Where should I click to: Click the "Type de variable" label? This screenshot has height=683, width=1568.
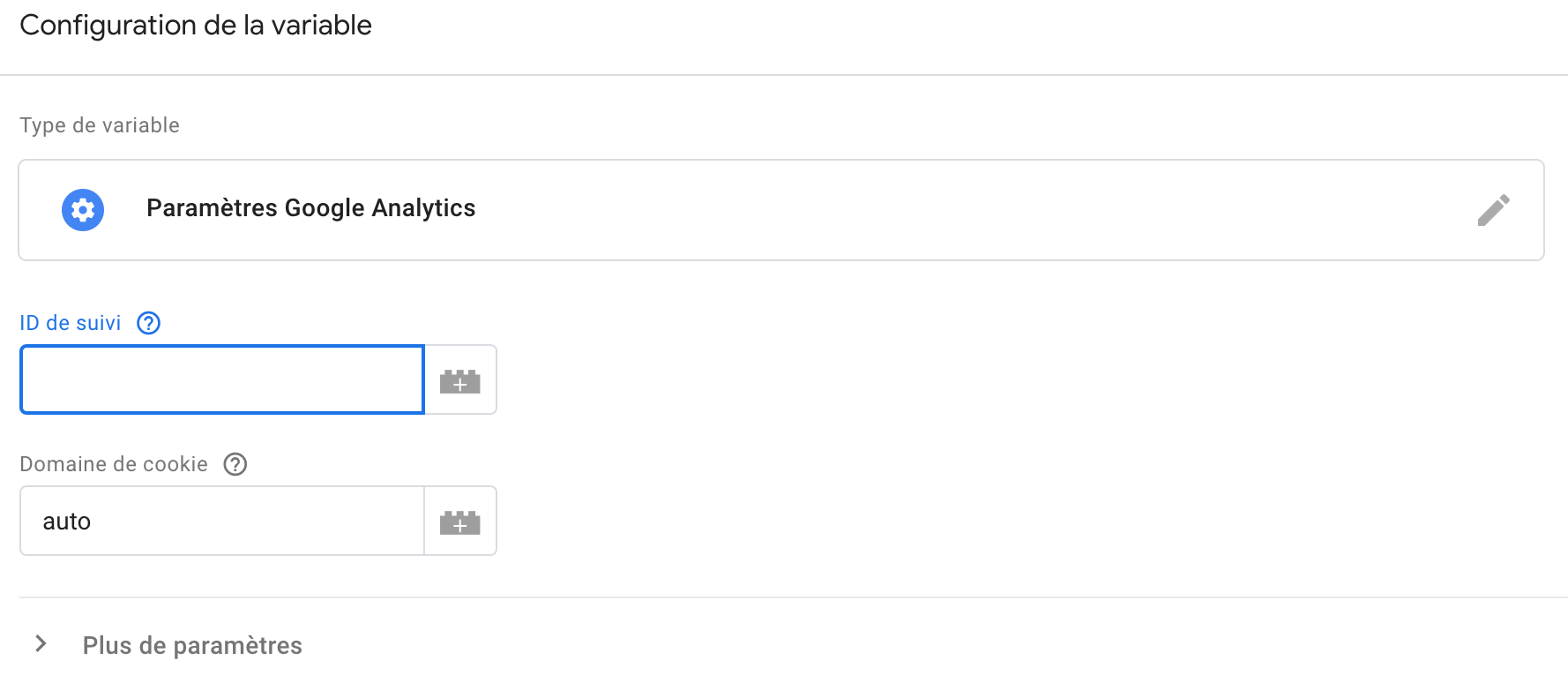pos(100,125)
